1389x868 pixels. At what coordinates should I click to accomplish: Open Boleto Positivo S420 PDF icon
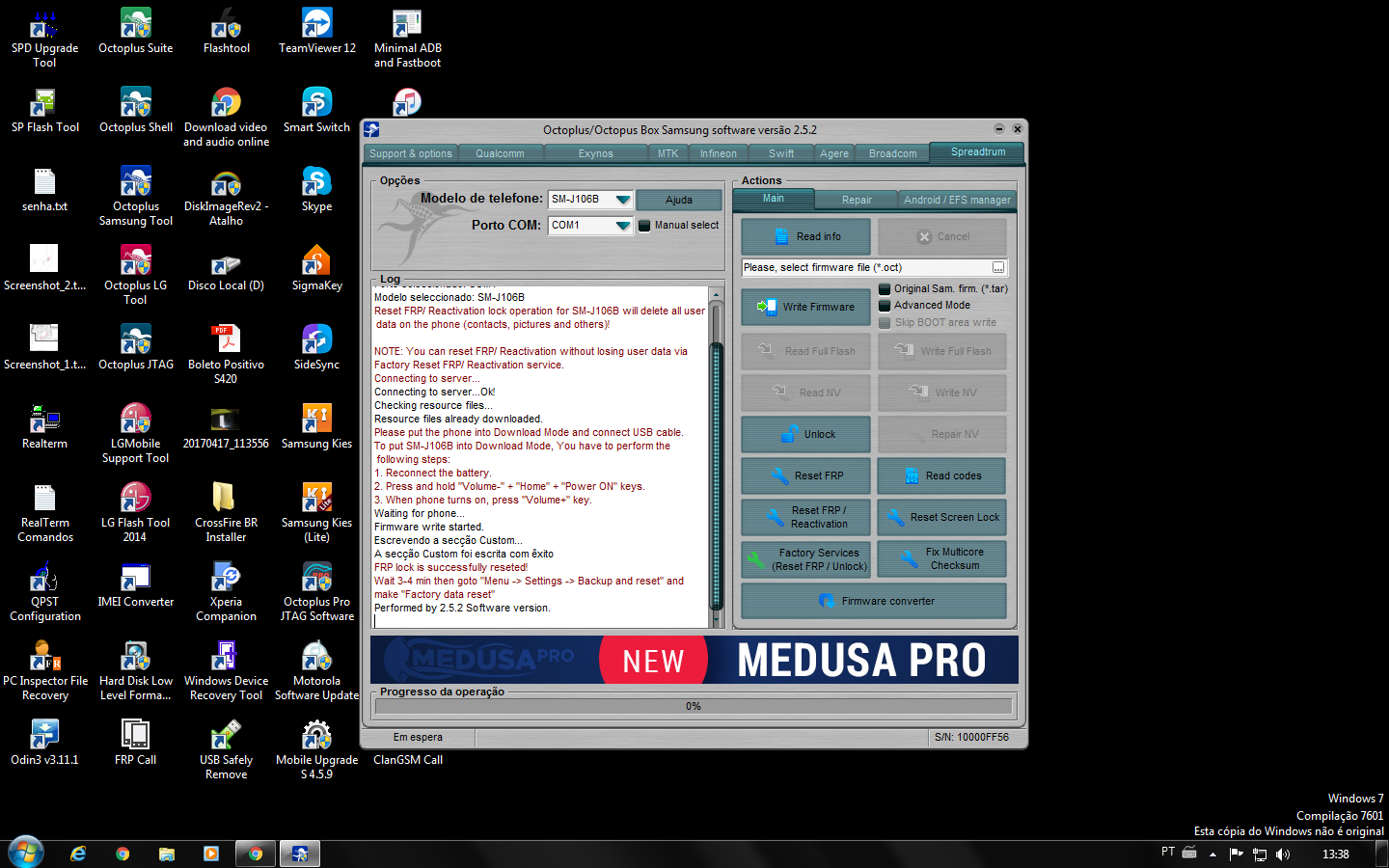click(x=226, y=356)
